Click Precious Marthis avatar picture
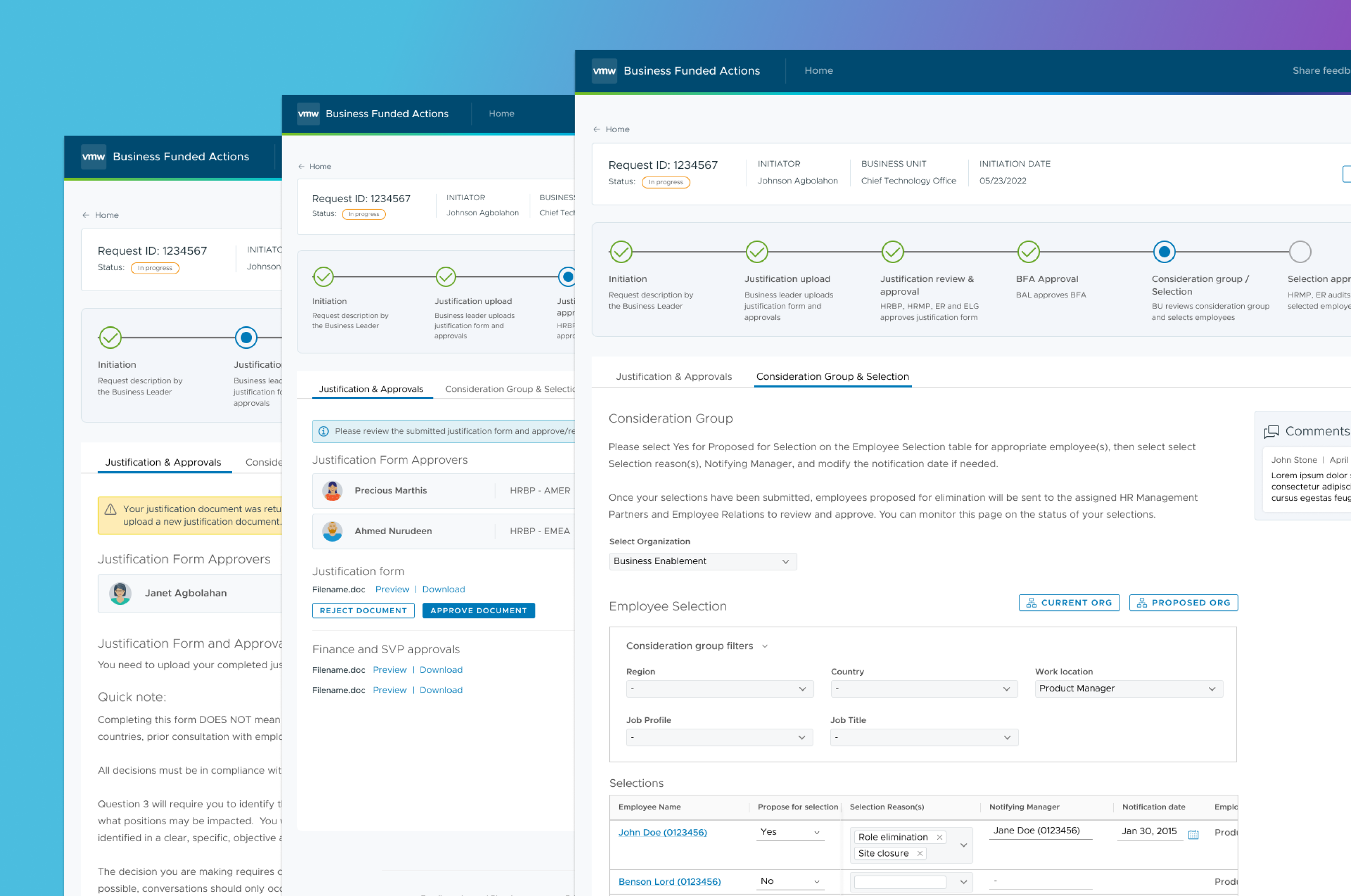 coord(332,491)
